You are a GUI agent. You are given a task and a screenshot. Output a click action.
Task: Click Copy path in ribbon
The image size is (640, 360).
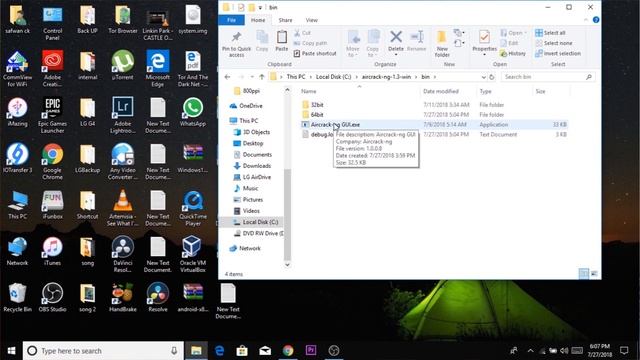click(310, 43)
